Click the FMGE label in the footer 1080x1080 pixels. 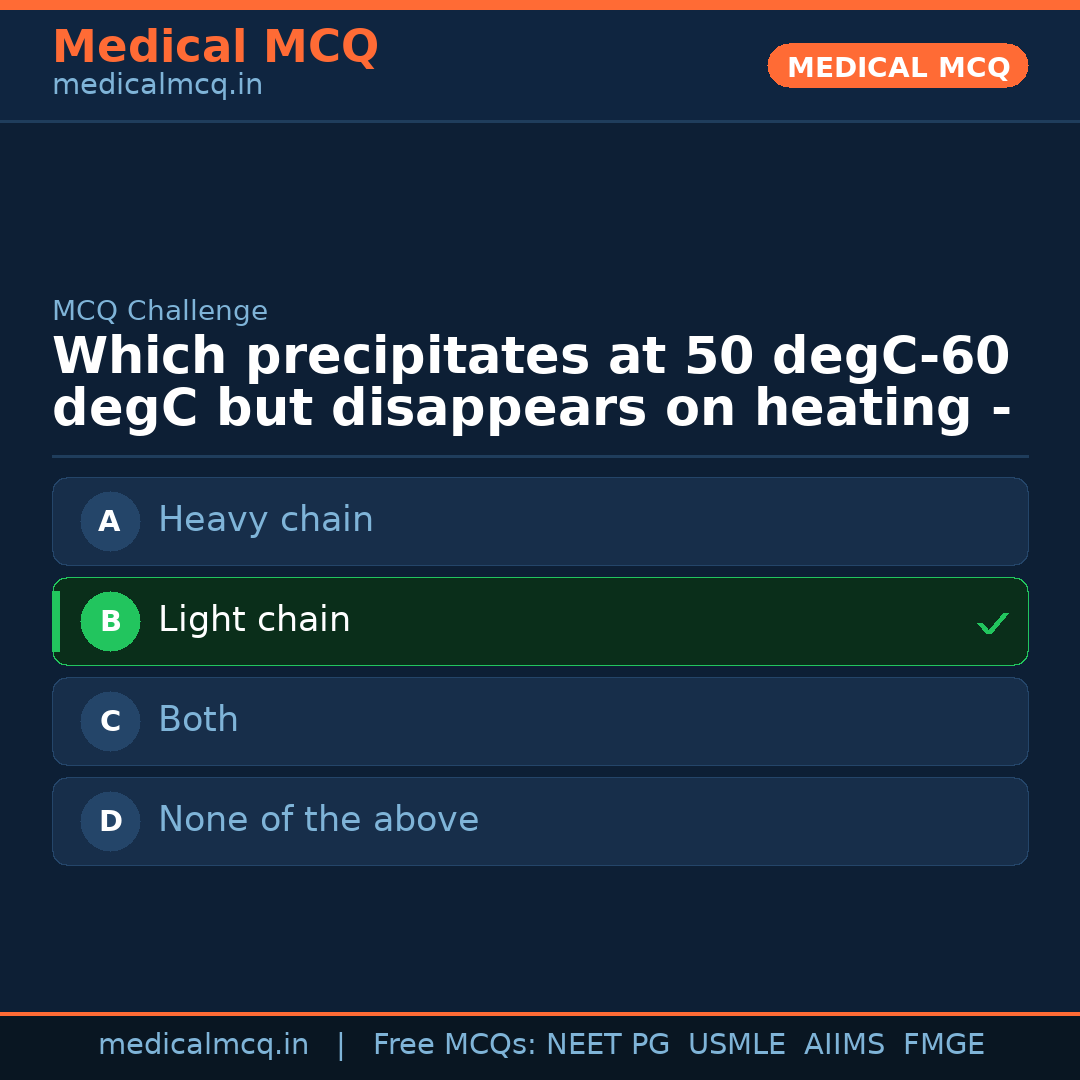943,1044
